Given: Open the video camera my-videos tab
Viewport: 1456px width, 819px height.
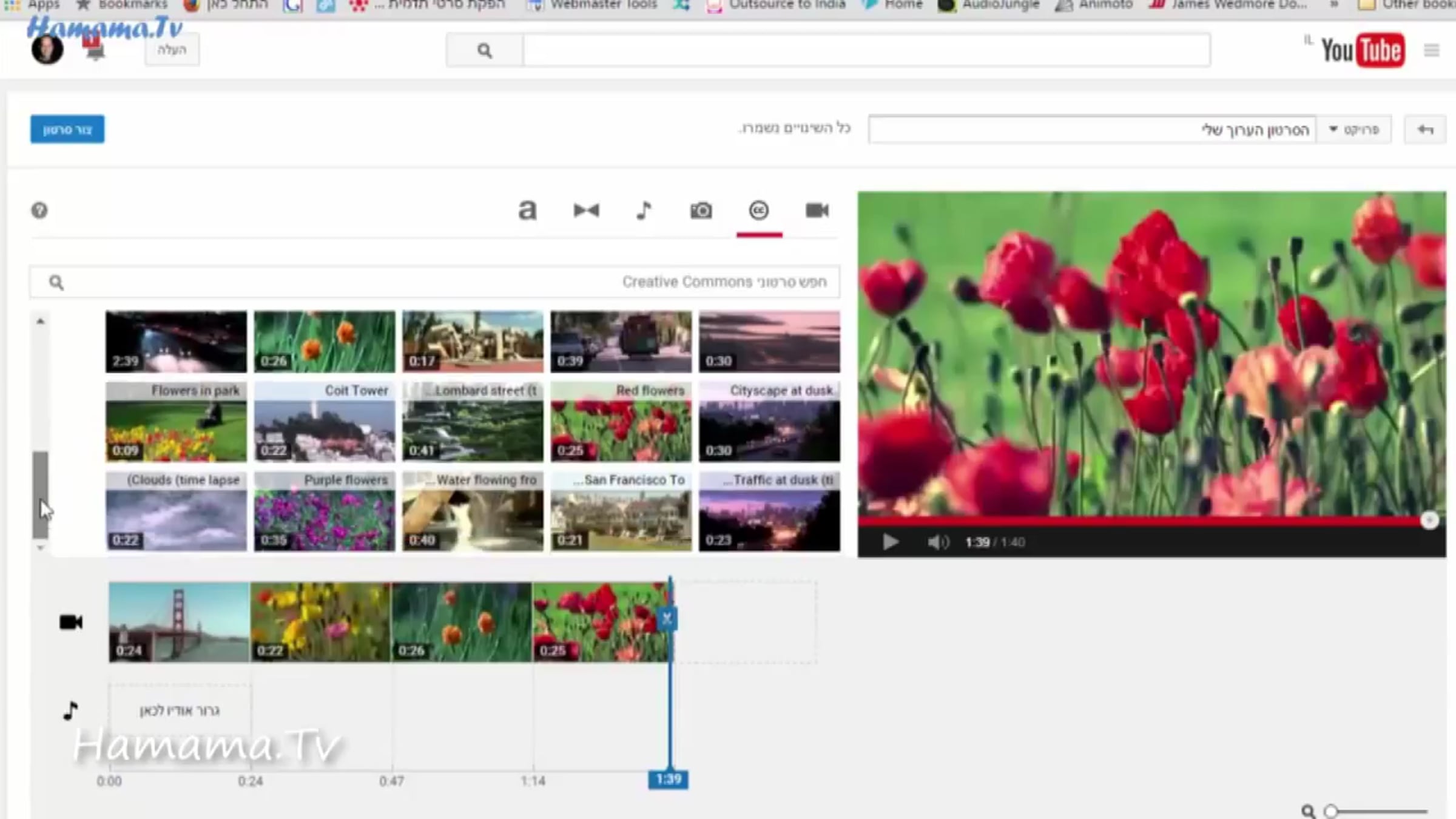Looking at the screenshot, I should coord(817,211).
